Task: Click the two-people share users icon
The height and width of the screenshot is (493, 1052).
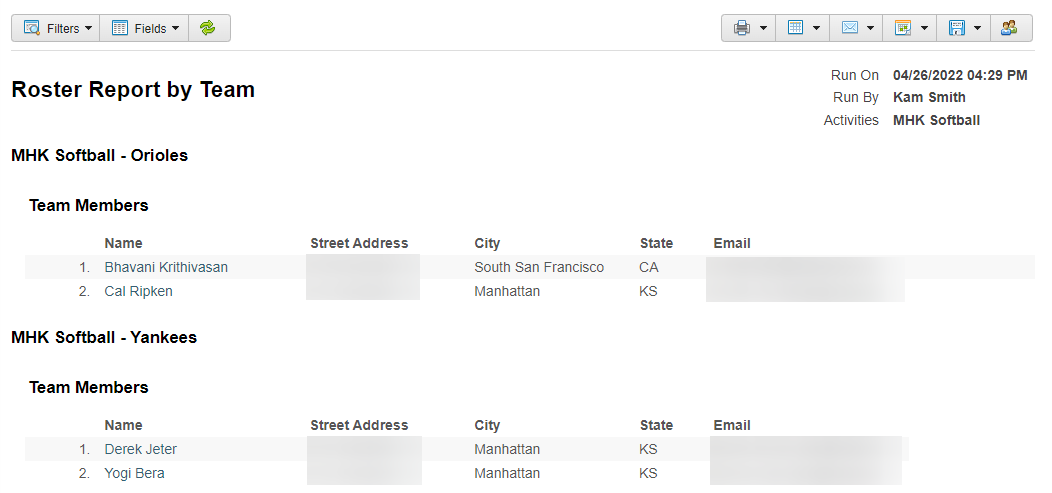Action: [1008, 28]
